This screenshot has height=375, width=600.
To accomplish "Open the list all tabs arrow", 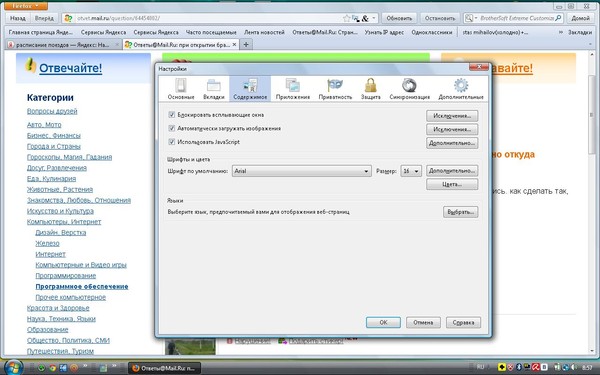I will pos(591,45).
